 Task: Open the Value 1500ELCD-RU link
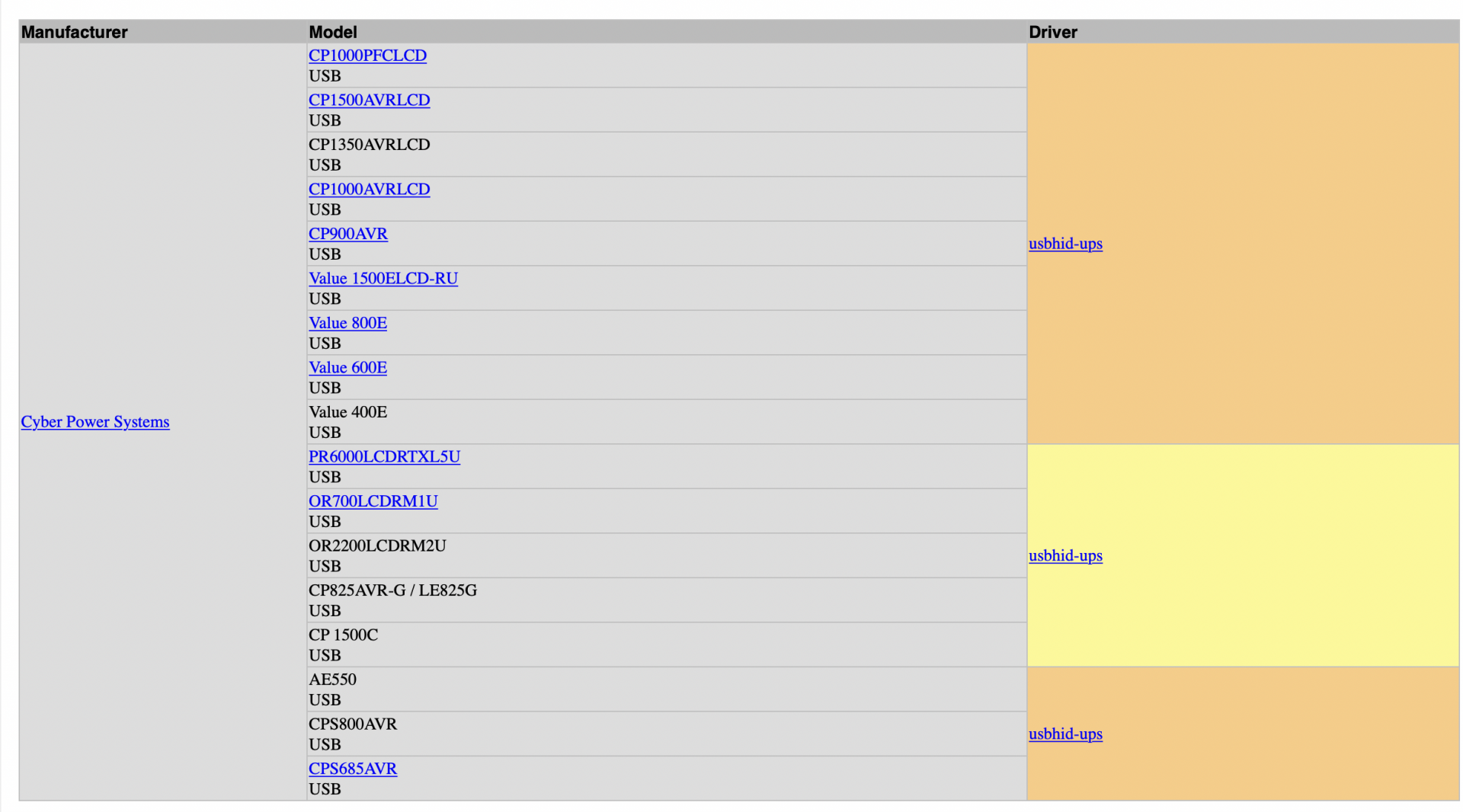[383, 278]
